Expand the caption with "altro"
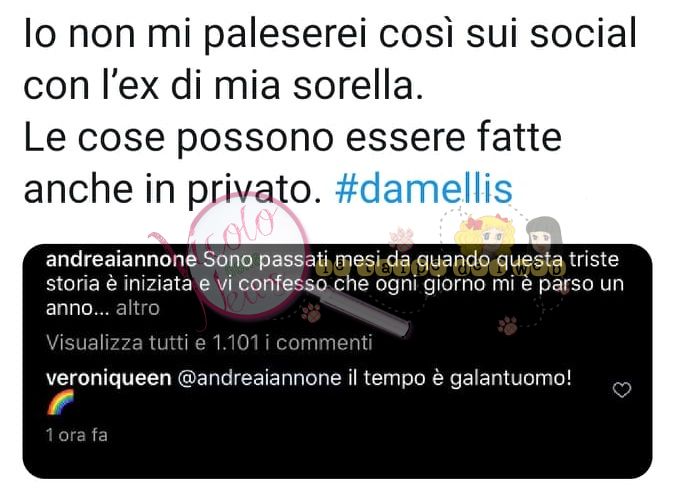Screen dimensions: 675x492 pos(138,308)
